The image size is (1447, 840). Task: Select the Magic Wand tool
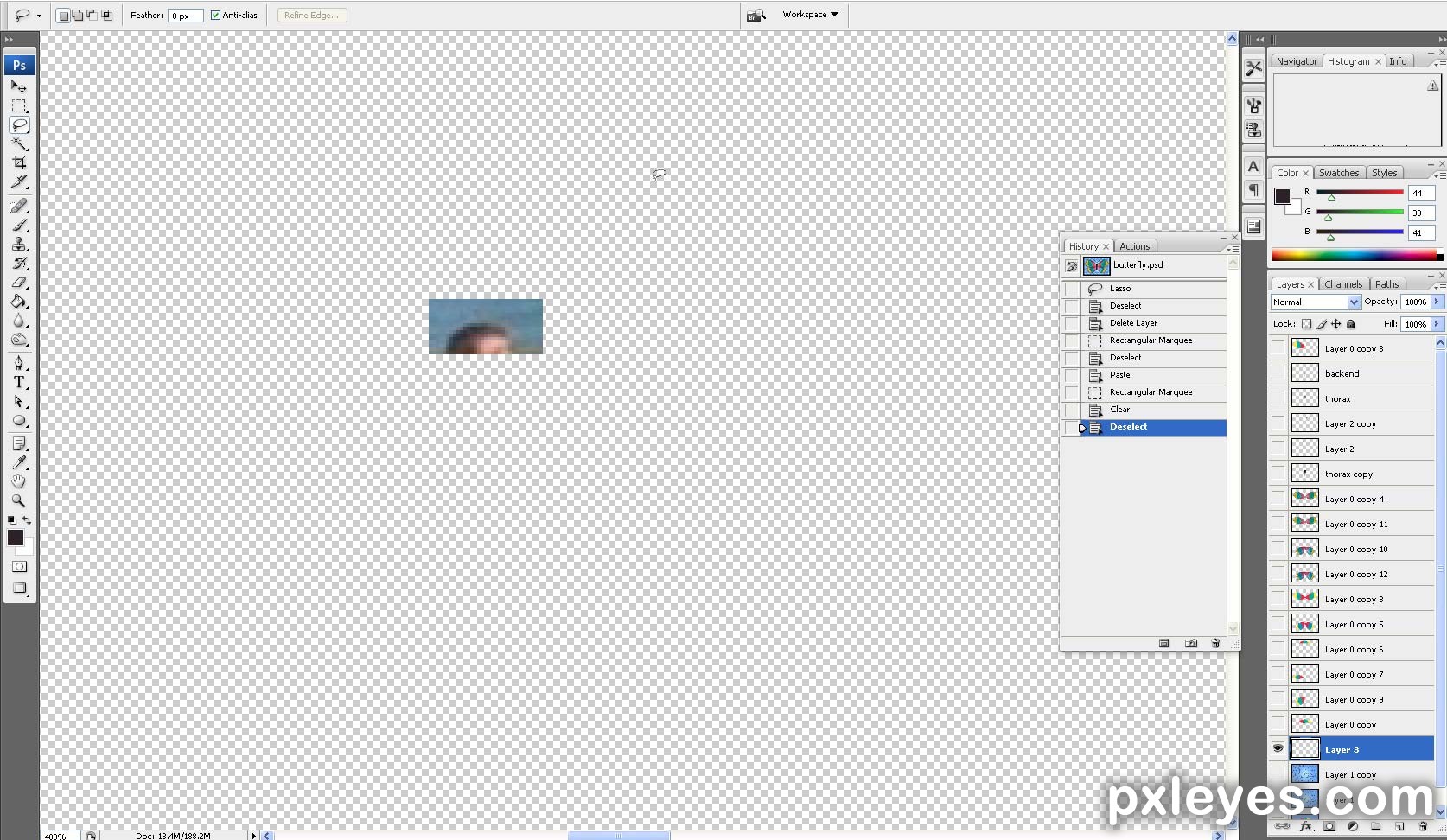[19, 143]
